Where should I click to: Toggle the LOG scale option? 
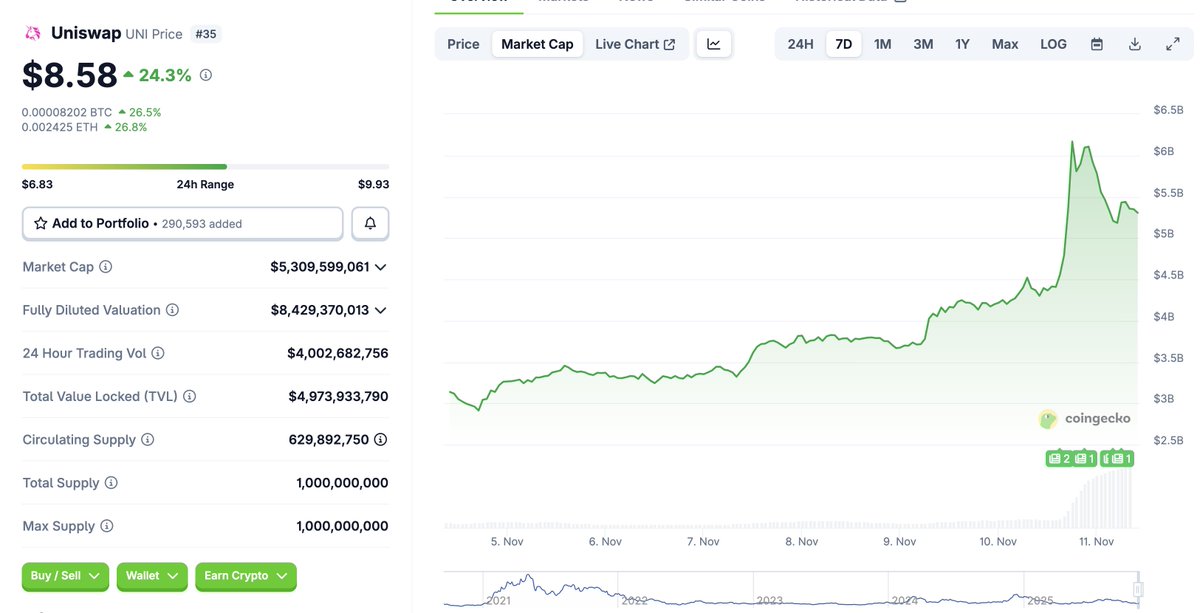point(1053,44)
